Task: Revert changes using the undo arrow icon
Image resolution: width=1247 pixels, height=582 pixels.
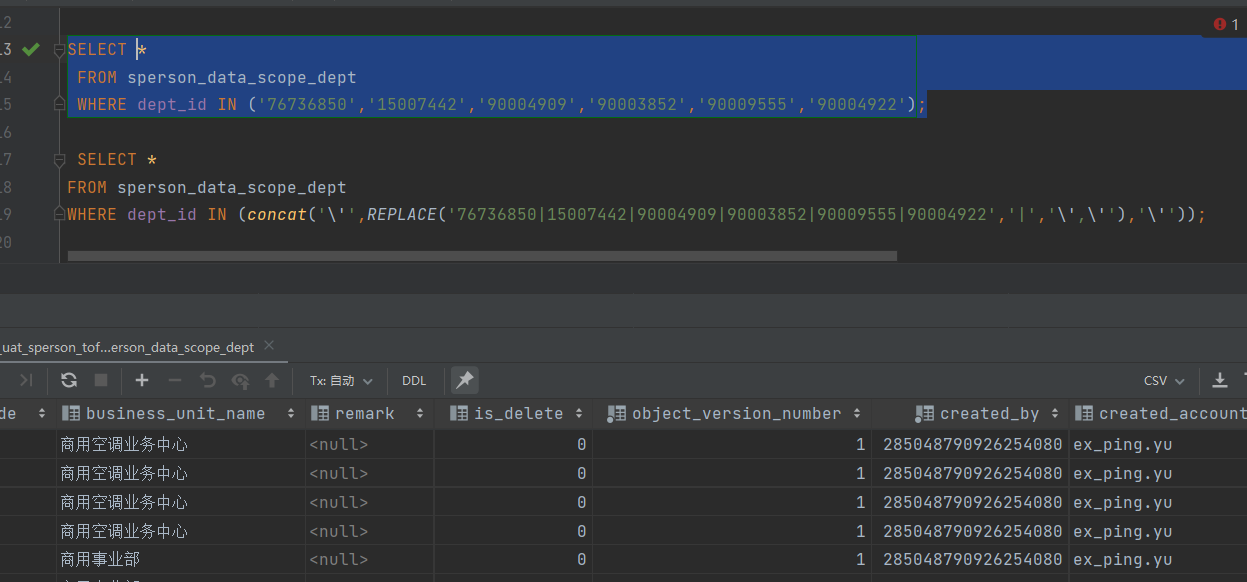Action: coord(207,380)
